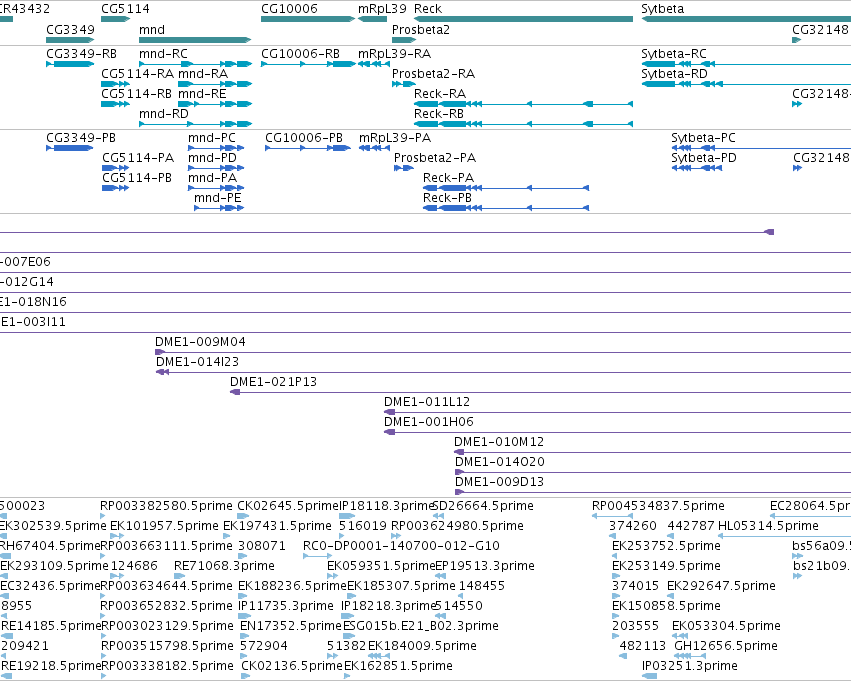This screenshot has width=851, height=681.
Task: Select the EK184009.5prime EST
Action: coord(379,657)
